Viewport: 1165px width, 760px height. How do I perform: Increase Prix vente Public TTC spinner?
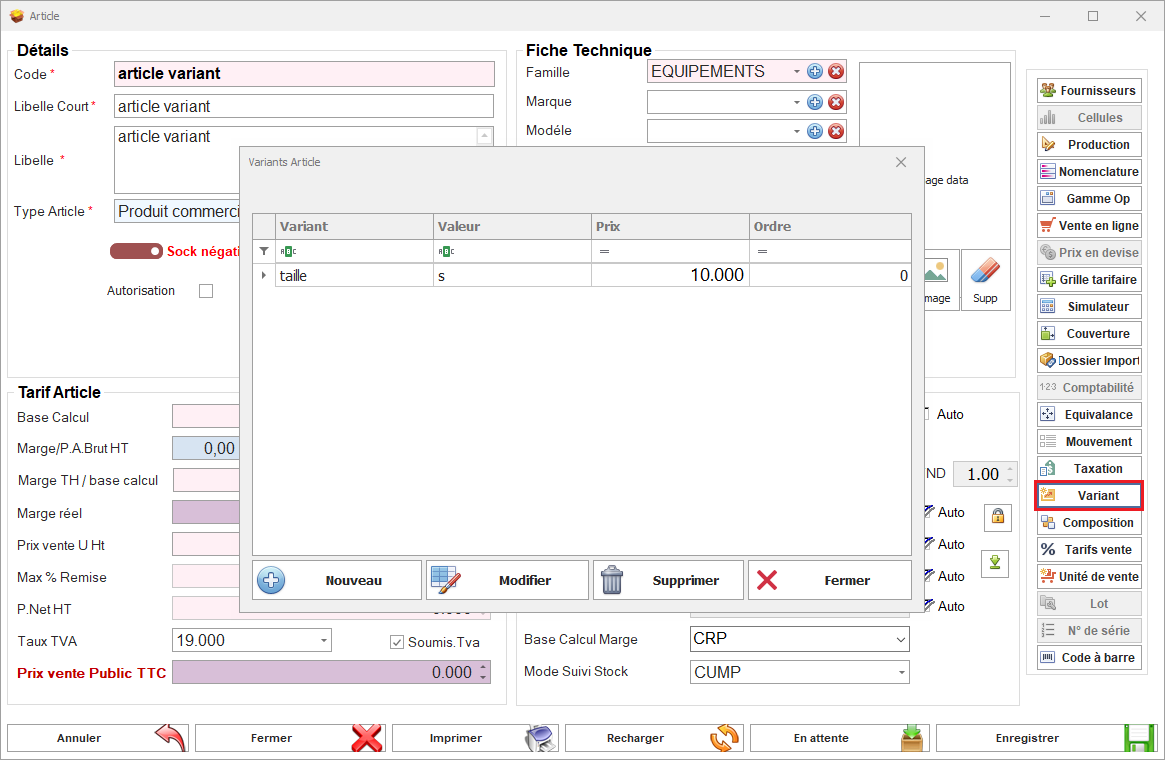[x=484, y=668]
